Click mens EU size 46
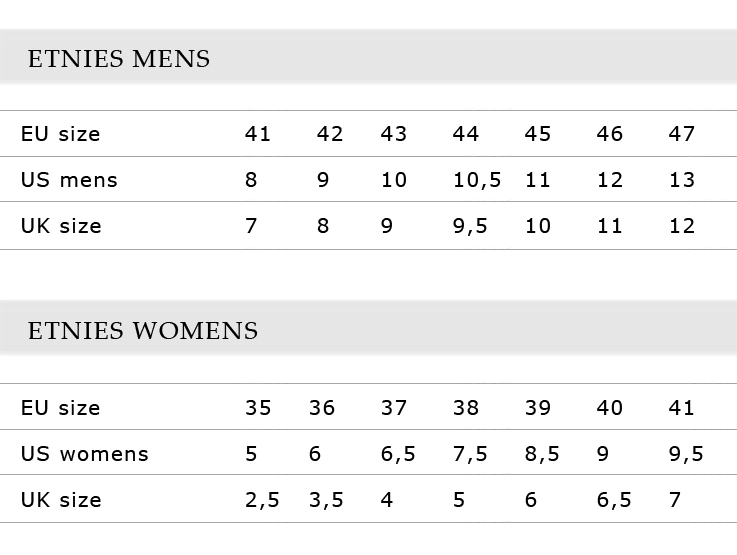Viewport: 737px width, 555px height. pos(610,134)
